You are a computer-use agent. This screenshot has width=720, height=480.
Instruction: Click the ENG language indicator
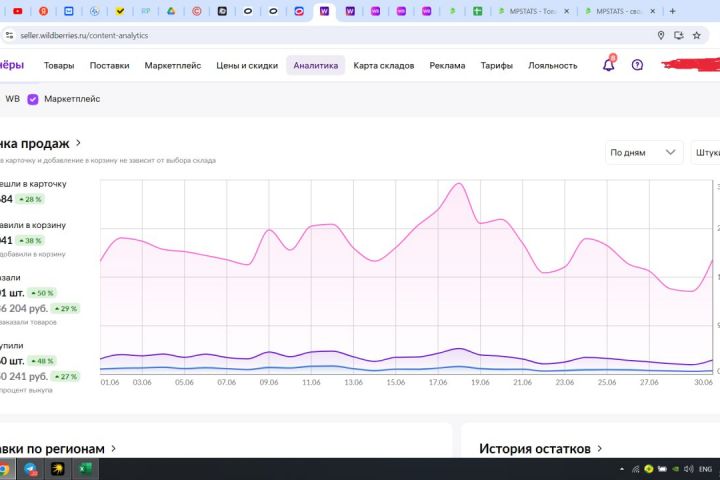(x=705, y=469)
